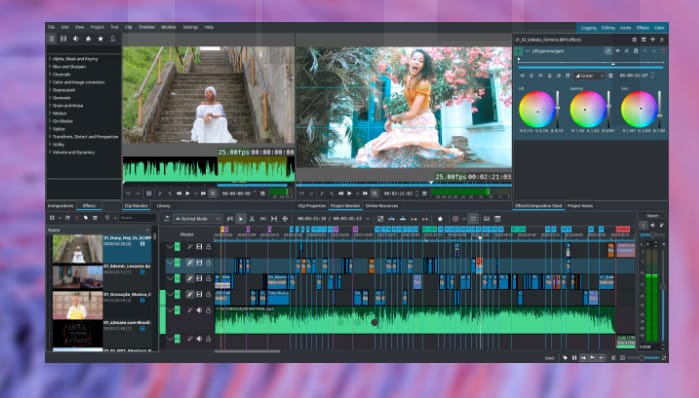The width and height of the screenshot is (699, 398).
Task: Move Lift/gamma/gain effect up
Action: click(x=645, y=51)
